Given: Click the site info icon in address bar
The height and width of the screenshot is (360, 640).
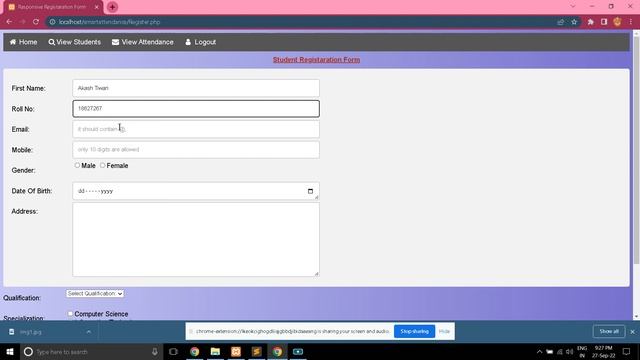Looking at the screenshot, I should 52,22.
